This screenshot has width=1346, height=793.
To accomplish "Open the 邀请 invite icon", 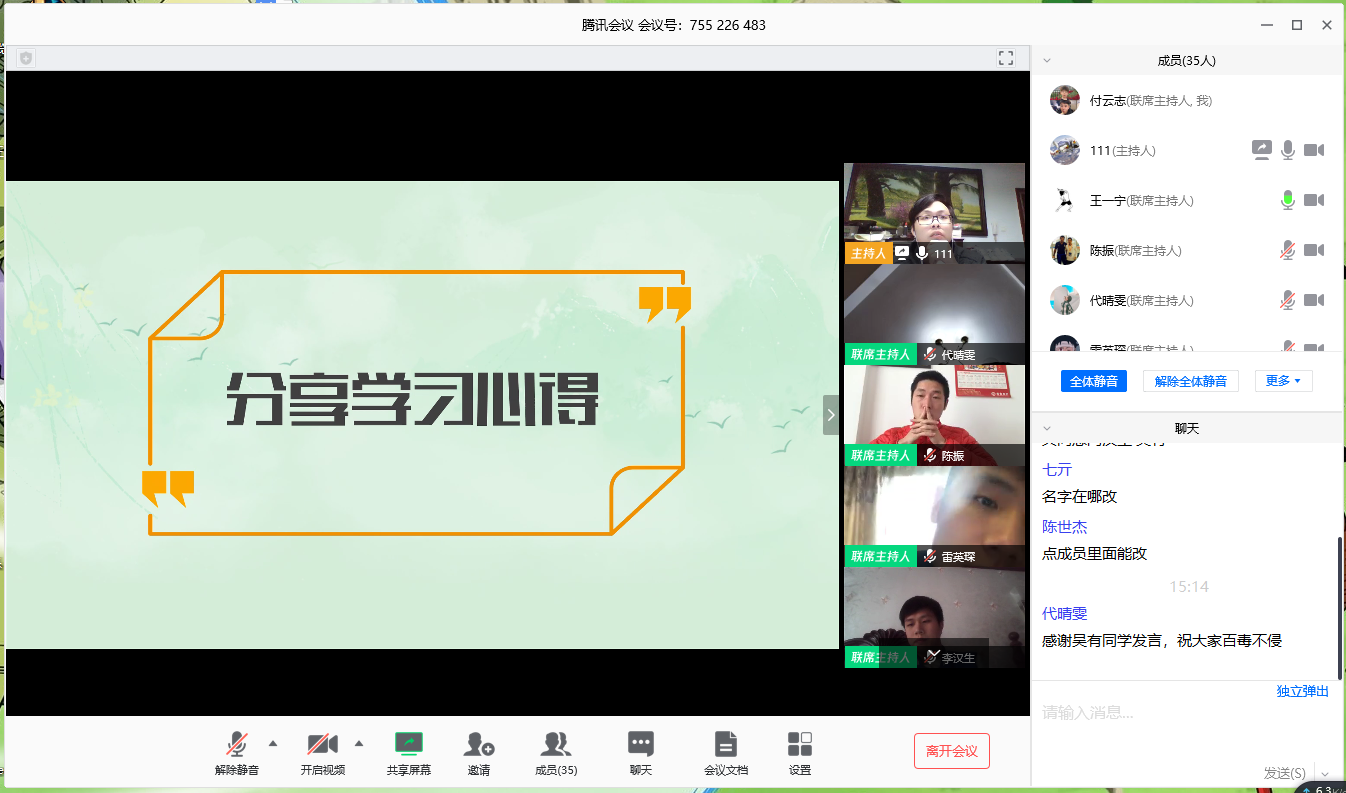I will click(479, 754).
